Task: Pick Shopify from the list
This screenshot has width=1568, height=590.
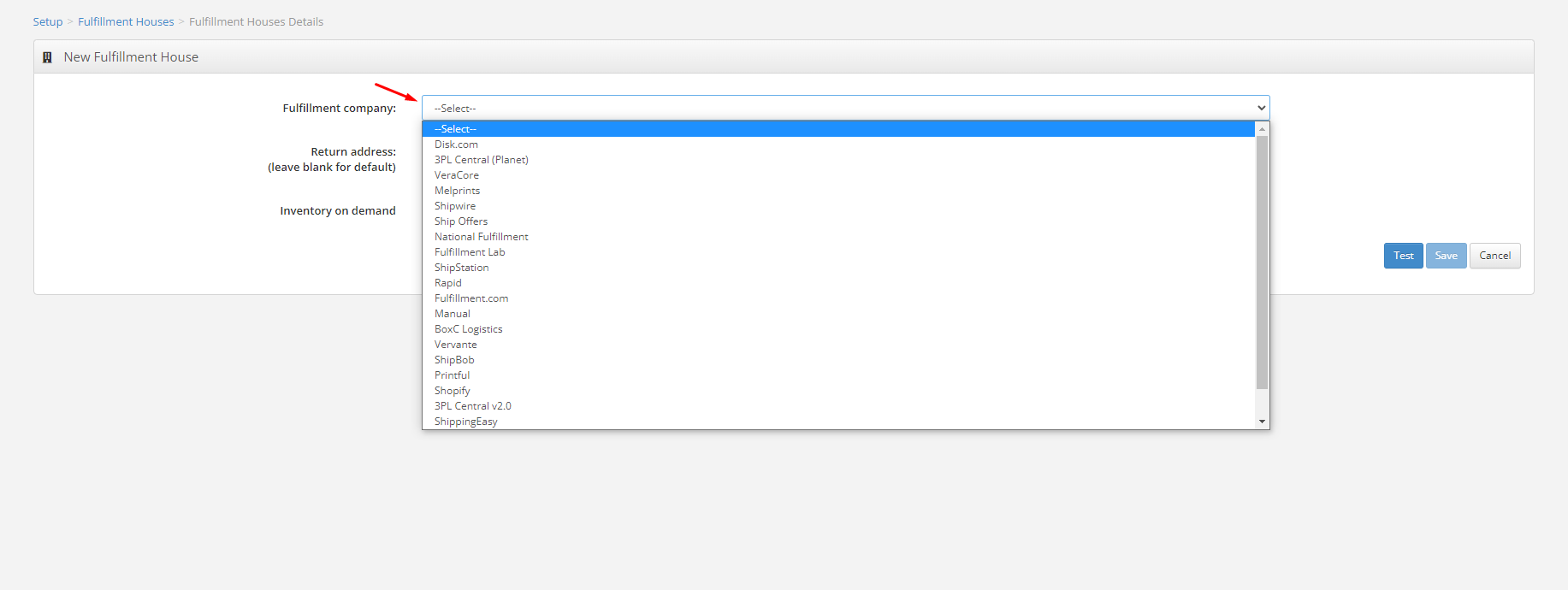Action: [838, 391]
